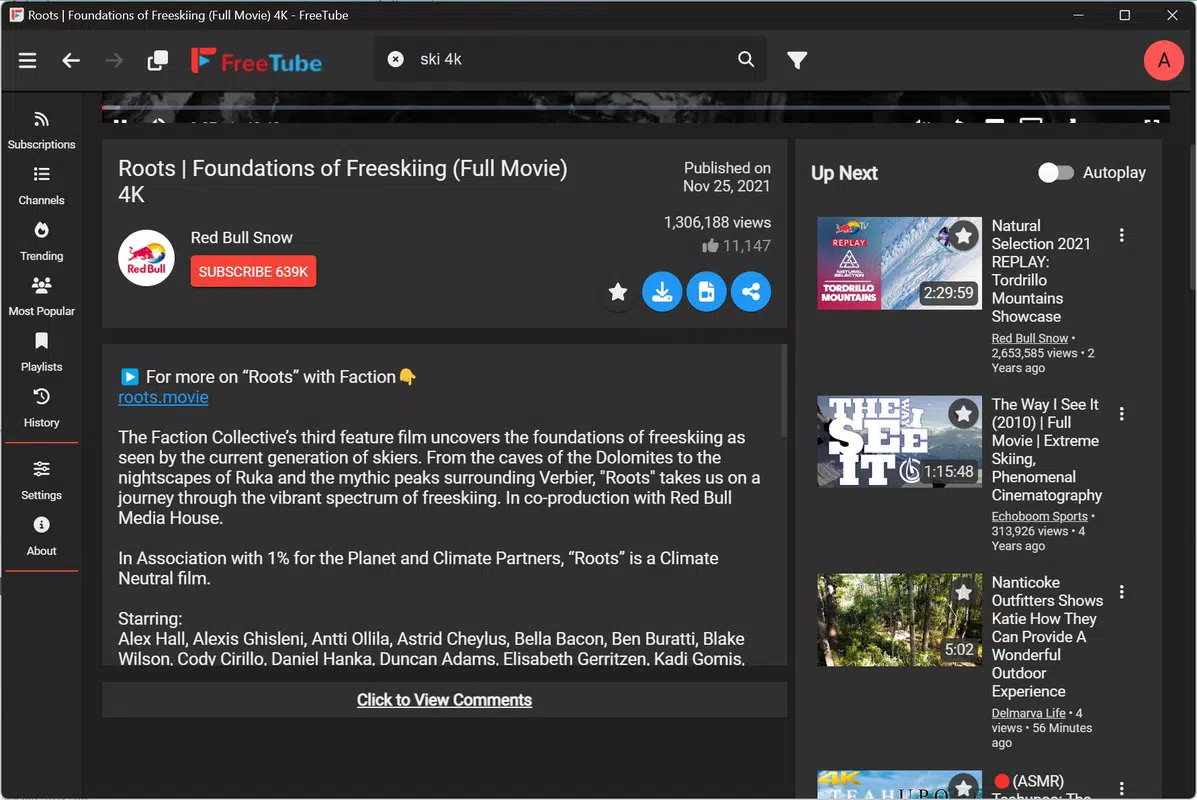The image size is (1197, 800).
Task: Seek using the video progress bar
Action: pos(636,107)
